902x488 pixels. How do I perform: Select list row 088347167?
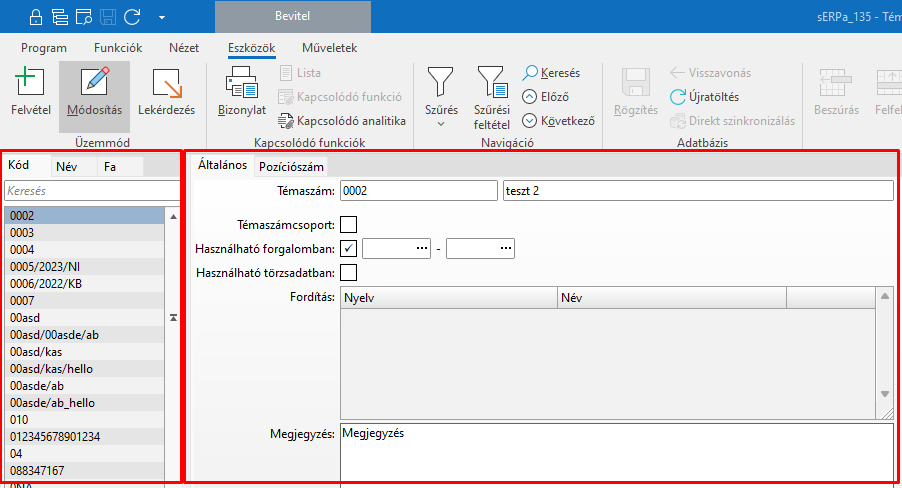(x=85, y=471)
